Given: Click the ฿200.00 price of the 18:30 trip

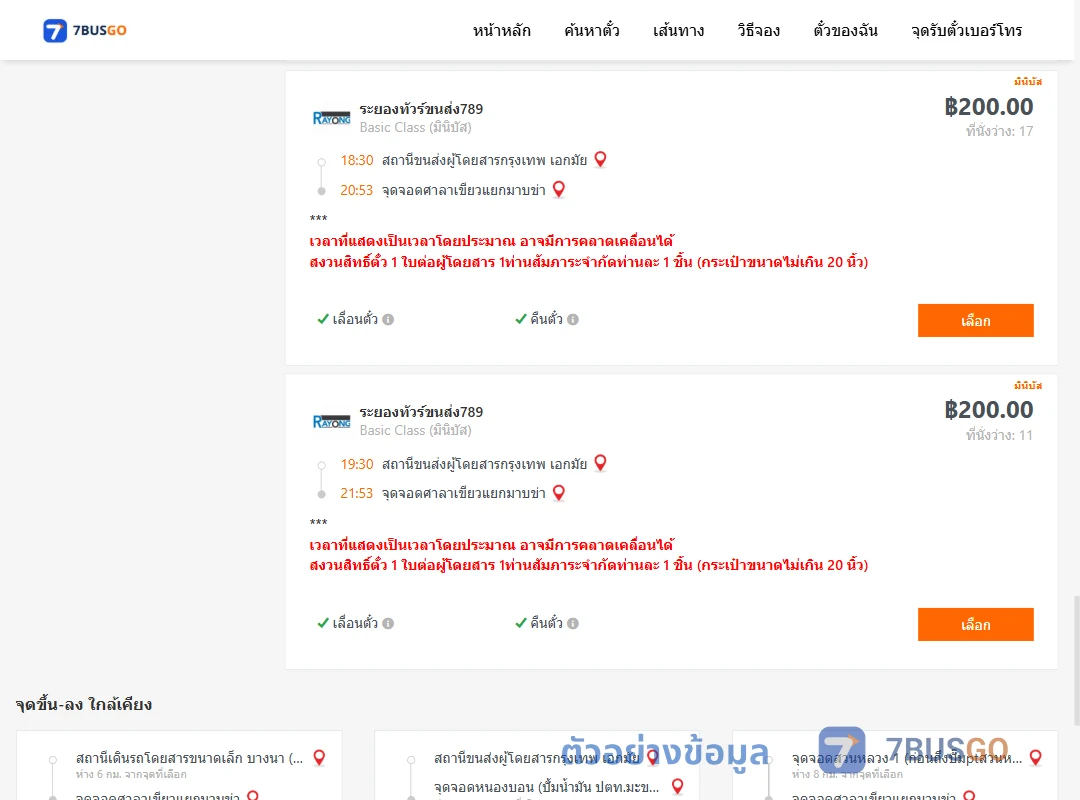Looking at the screenshot, I should pyautogui.click(x=988, y=107).
